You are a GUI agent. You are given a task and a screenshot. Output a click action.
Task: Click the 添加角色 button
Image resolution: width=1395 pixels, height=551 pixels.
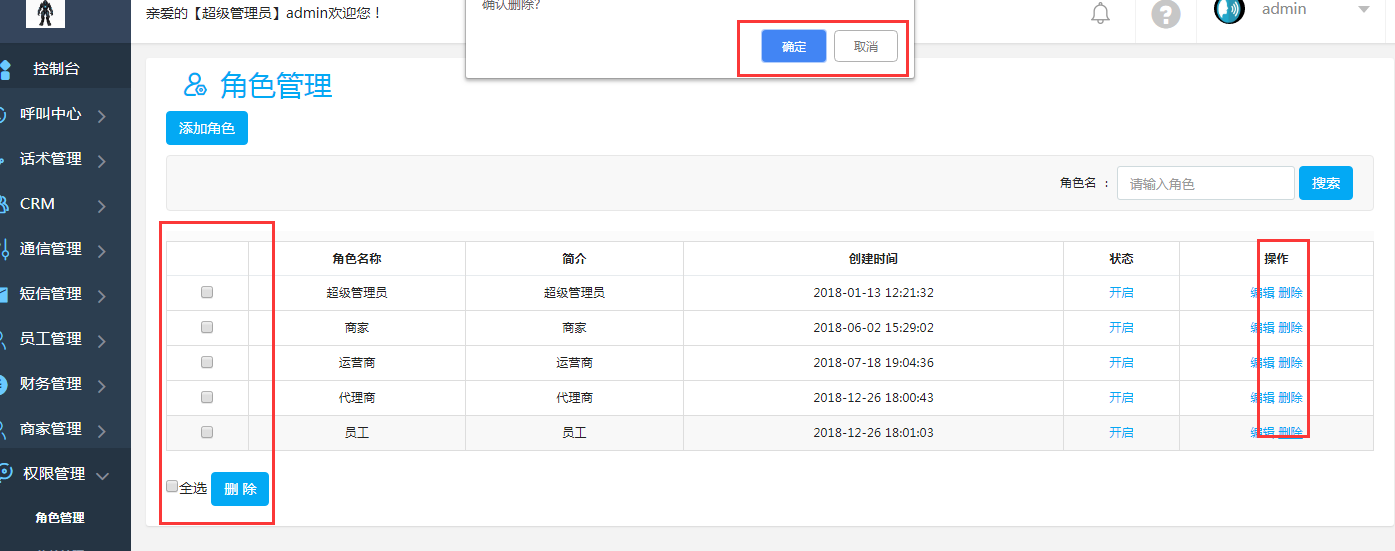coord(206,128)
